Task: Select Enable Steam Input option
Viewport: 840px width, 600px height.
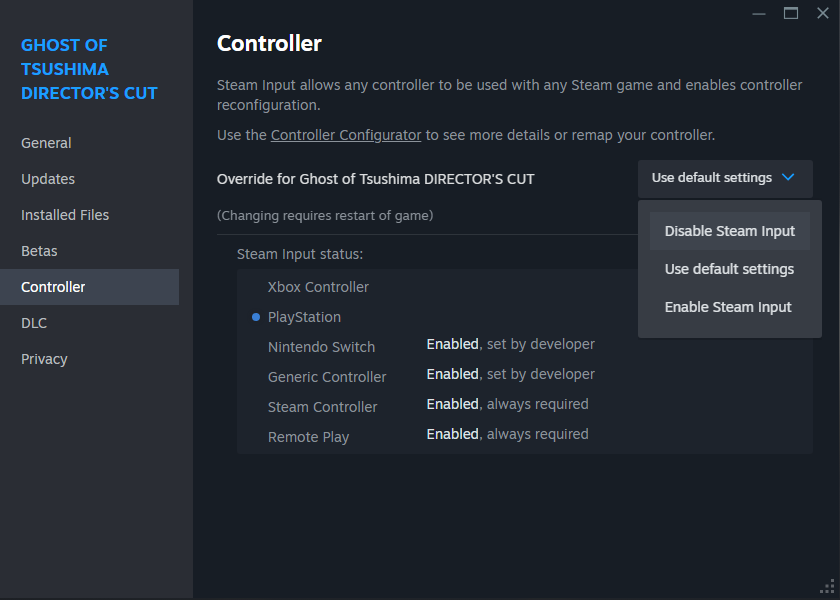Action: [728, 307]
